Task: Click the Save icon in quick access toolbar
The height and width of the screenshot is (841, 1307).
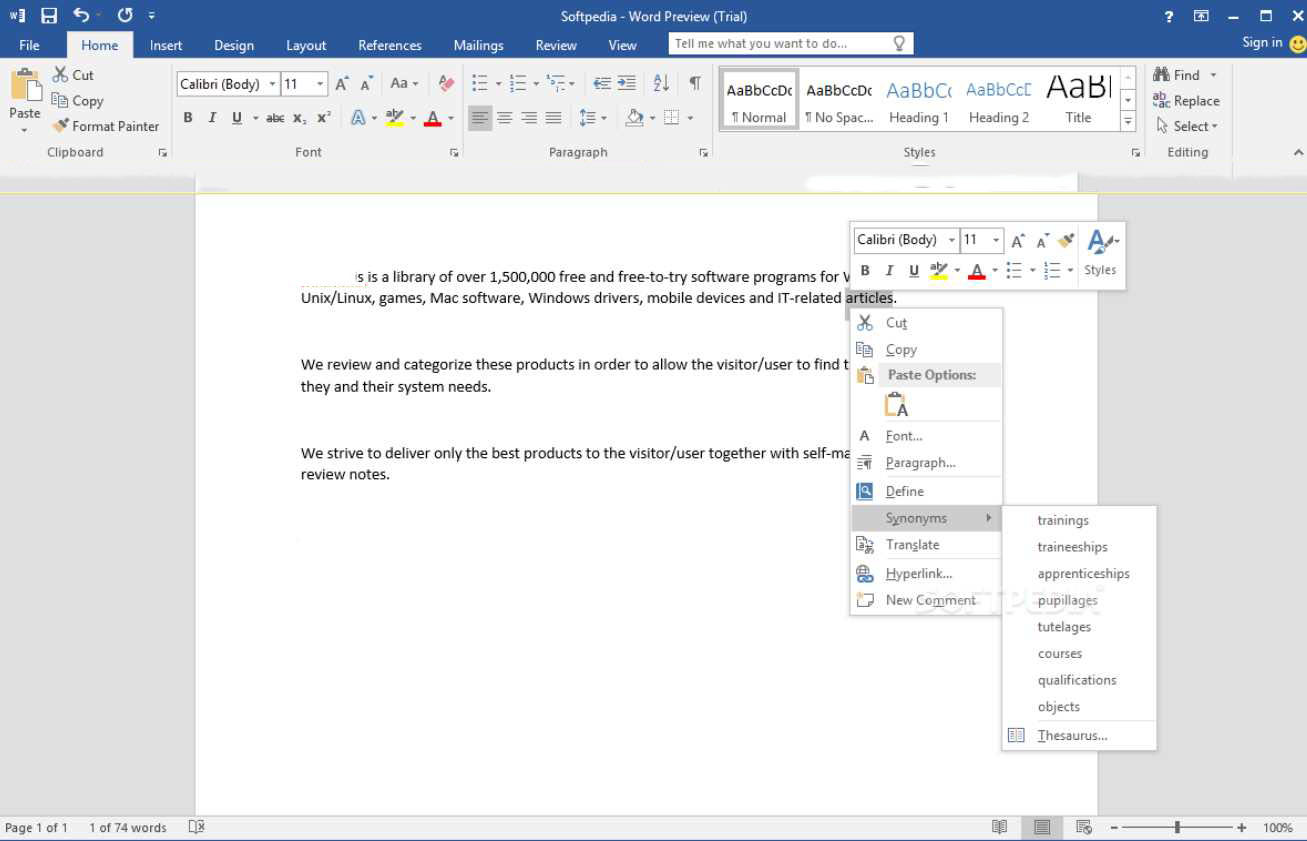Action: point(49,16)
